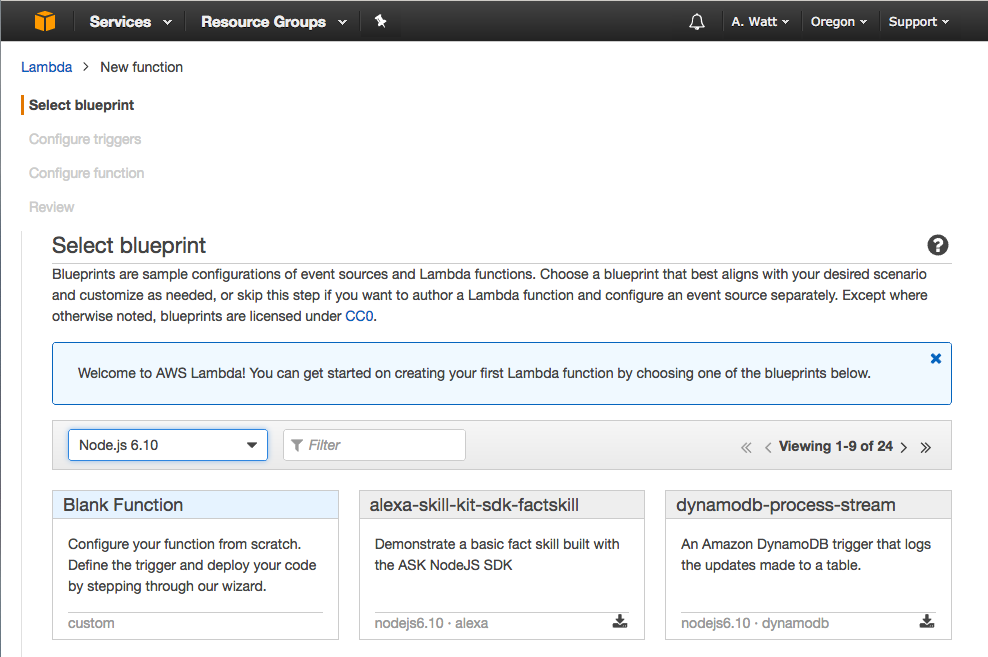Click the funnel icon in the Filter box
This screenshot has height=657, width=988.
pyautogui.click(x=296, y=444)
